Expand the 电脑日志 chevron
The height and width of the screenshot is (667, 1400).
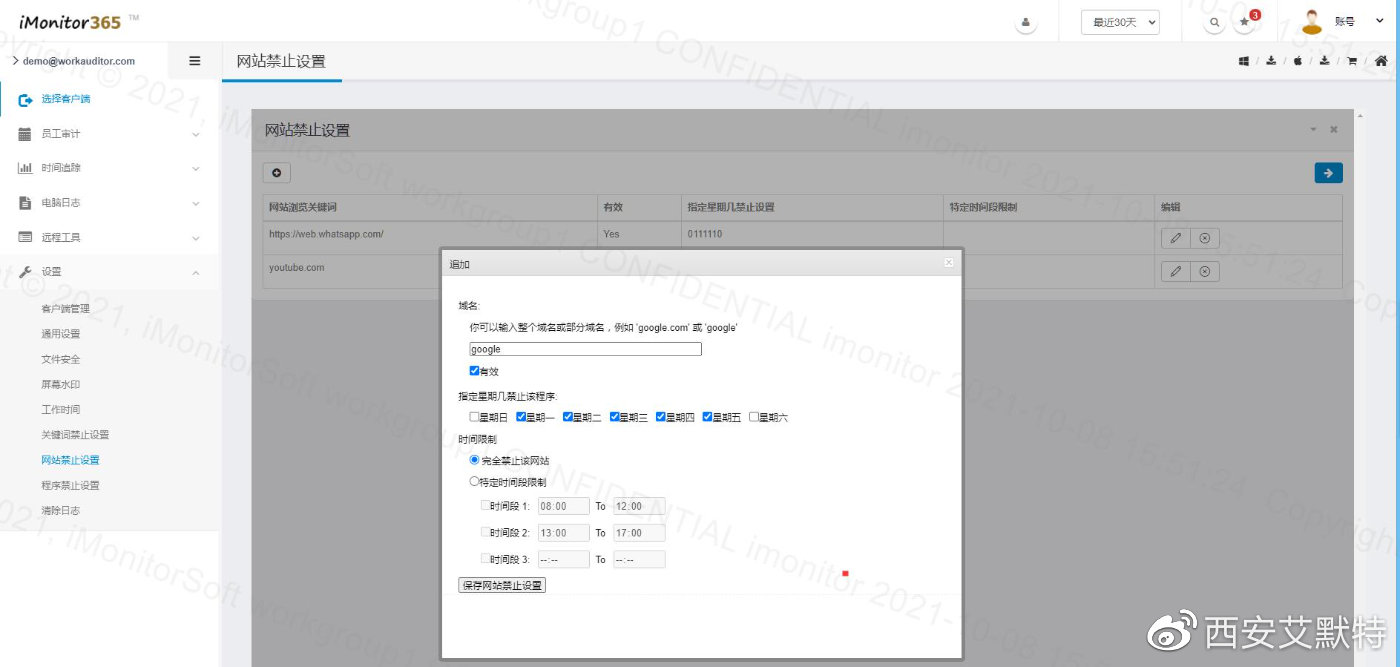(x=196, y=203)
